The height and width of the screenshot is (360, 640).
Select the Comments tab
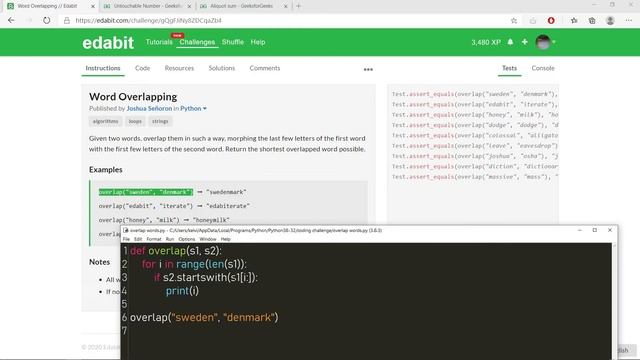coord(265,68)
